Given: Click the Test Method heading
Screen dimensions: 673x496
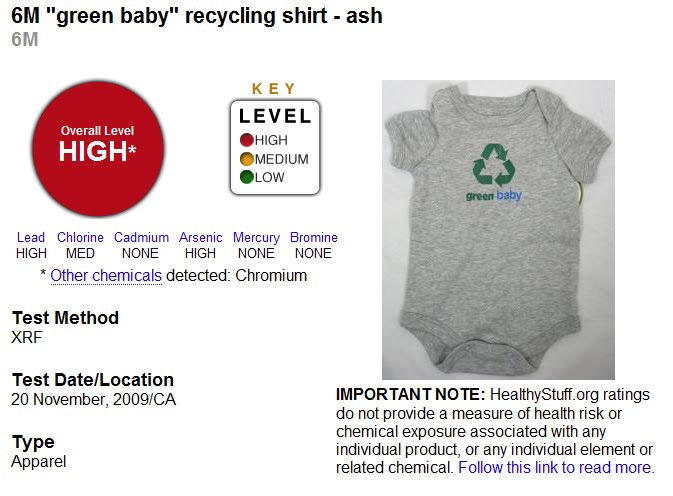Looking at the screenshot, I should 65,318.
